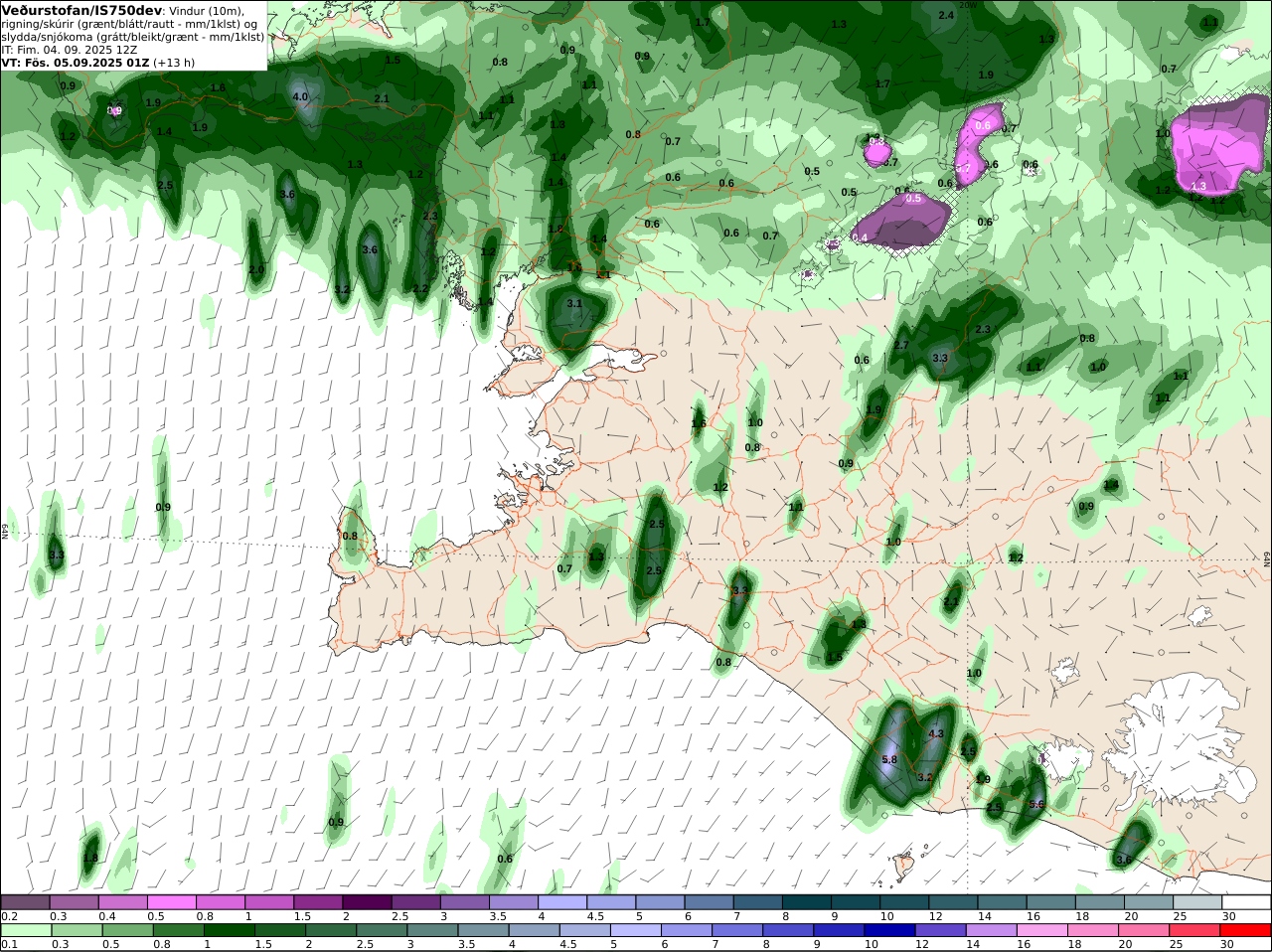Click the snow legend swatch starting at 1.5
Image resolution: width=1272 pixels, height=952 pixels.
tap(317, 901)
